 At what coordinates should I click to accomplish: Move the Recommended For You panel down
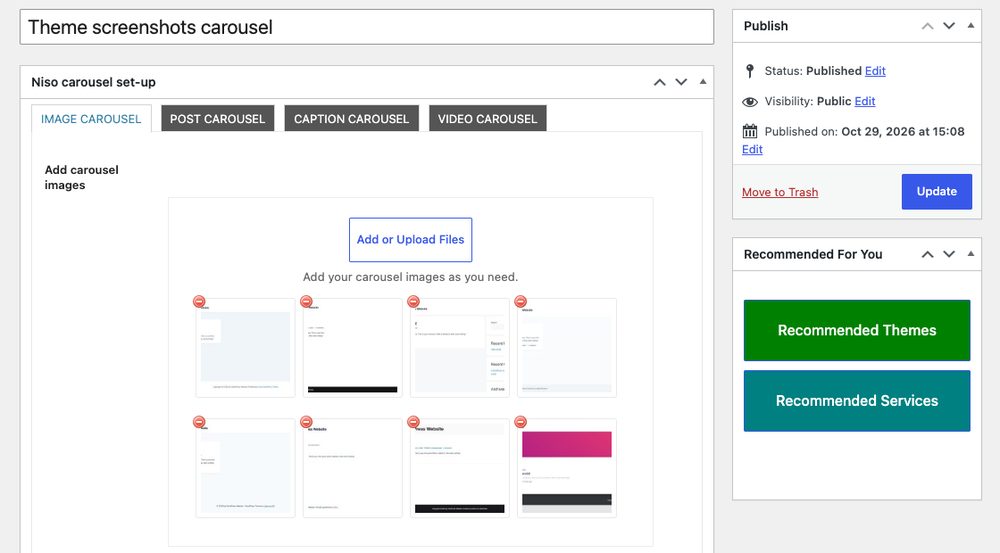949,254
